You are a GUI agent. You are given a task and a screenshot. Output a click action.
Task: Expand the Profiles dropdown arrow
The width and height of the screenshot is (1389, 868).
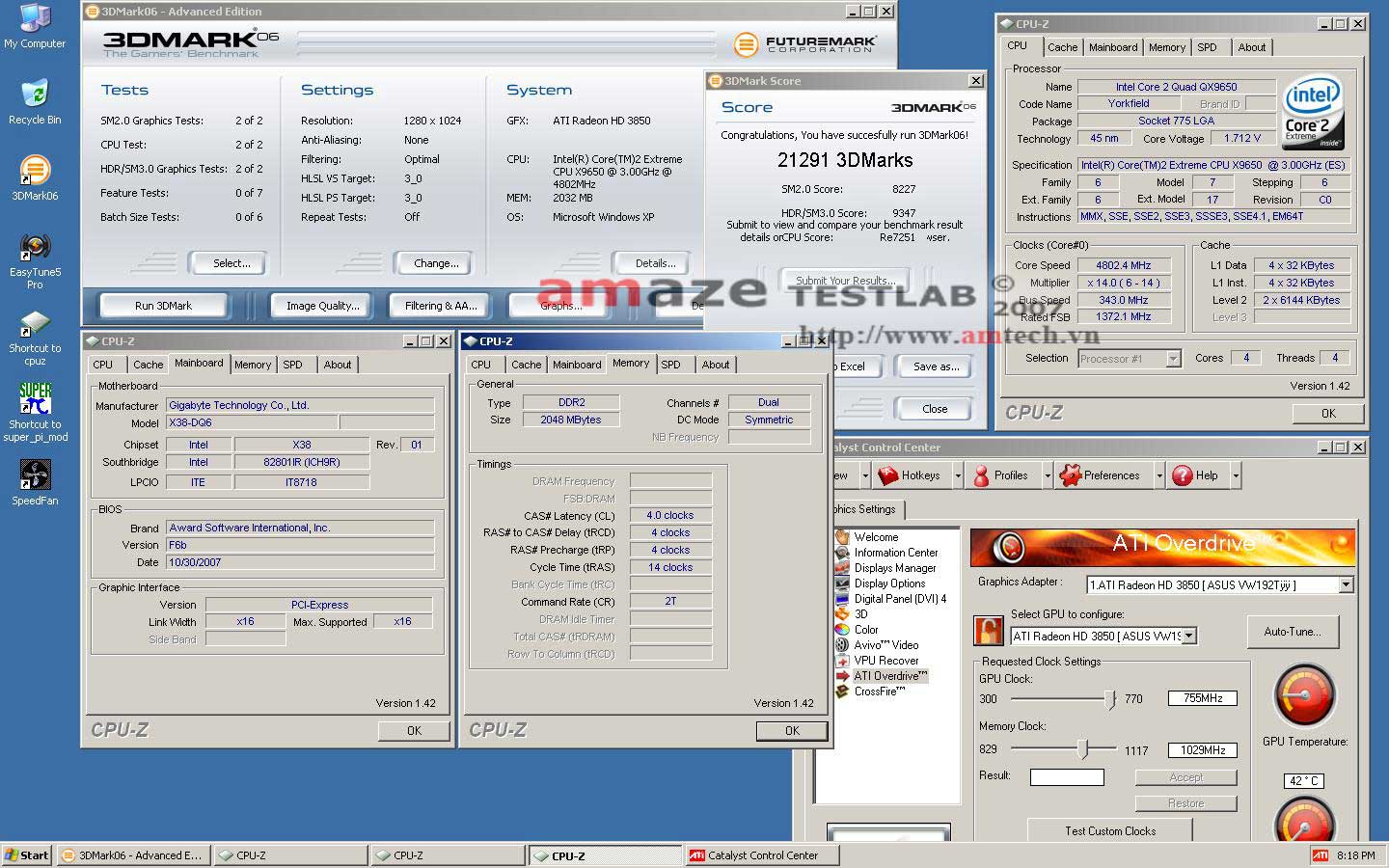click(x=1047, y=475)
